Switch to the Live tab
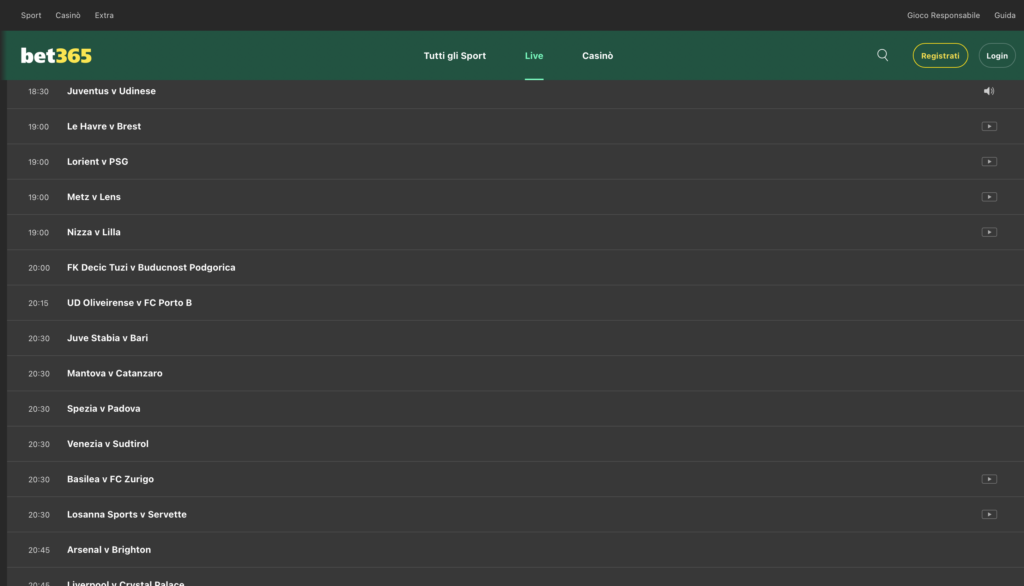The image size is (1024, 586). click(534, 56)
